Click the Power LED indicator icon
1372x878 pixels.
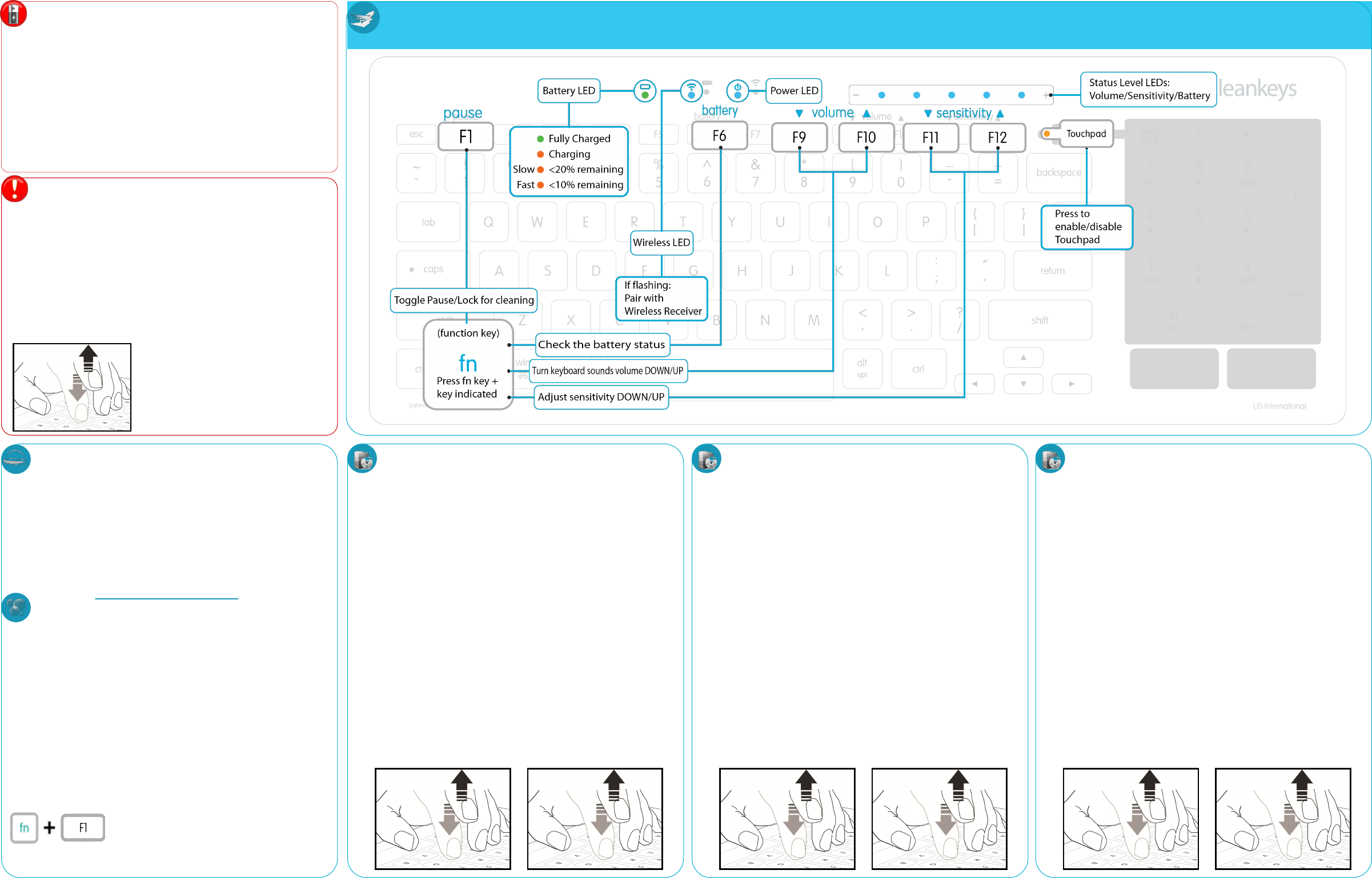[x=737, y=91]
